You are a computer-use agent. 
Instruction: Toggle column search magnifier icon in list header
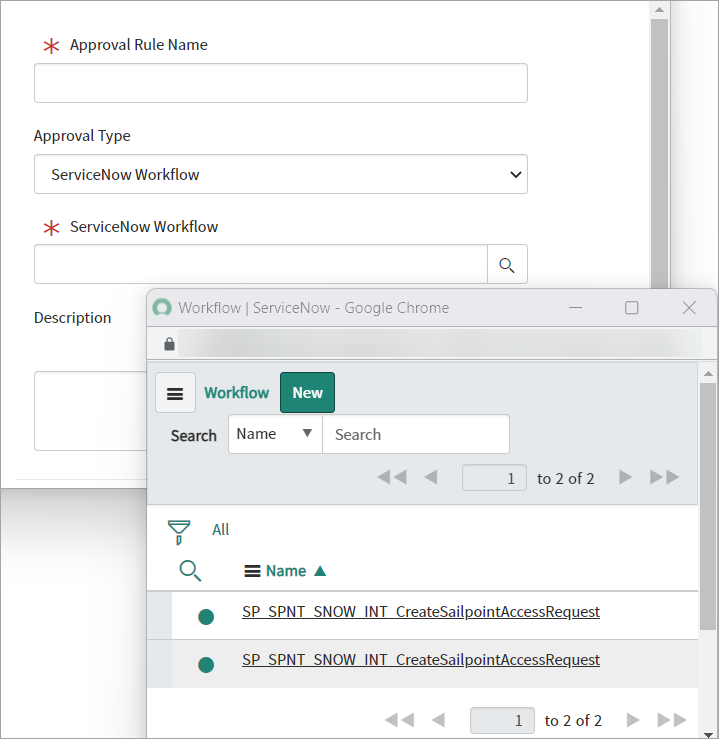tap(190, 571)
